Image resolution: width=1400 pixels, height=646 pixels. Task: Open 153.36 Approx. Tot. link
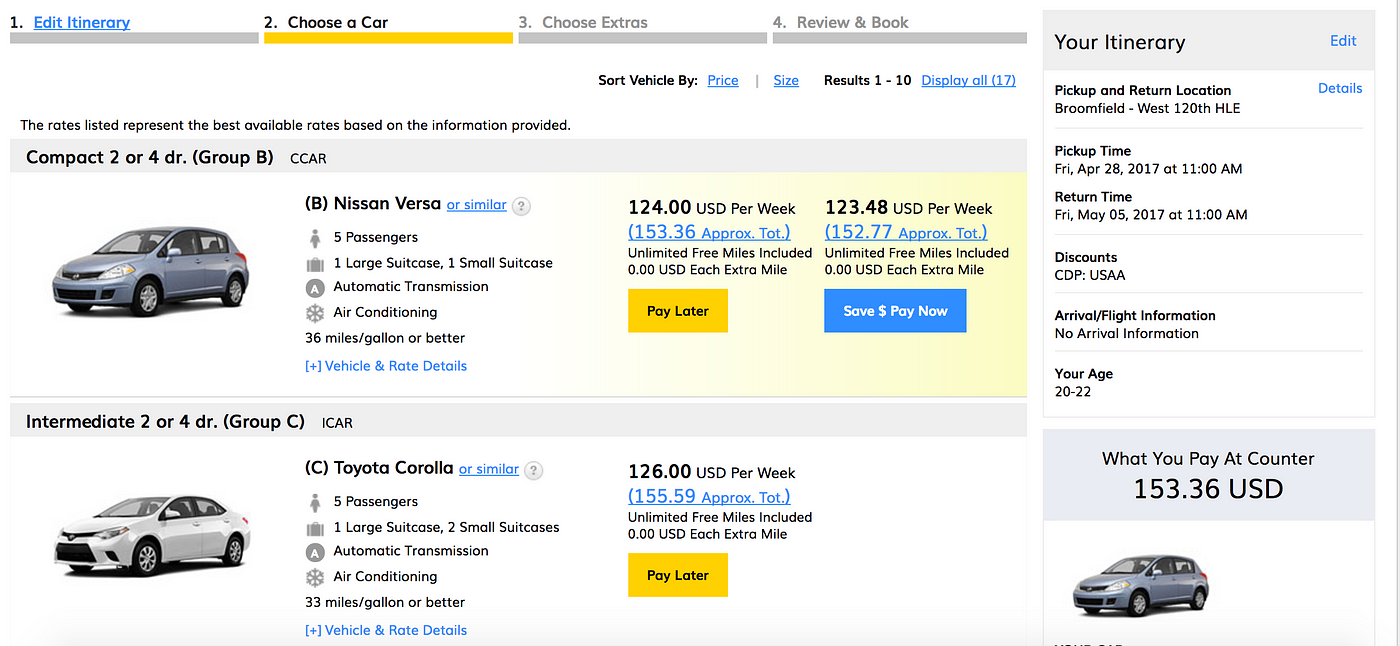pos(709,232)
